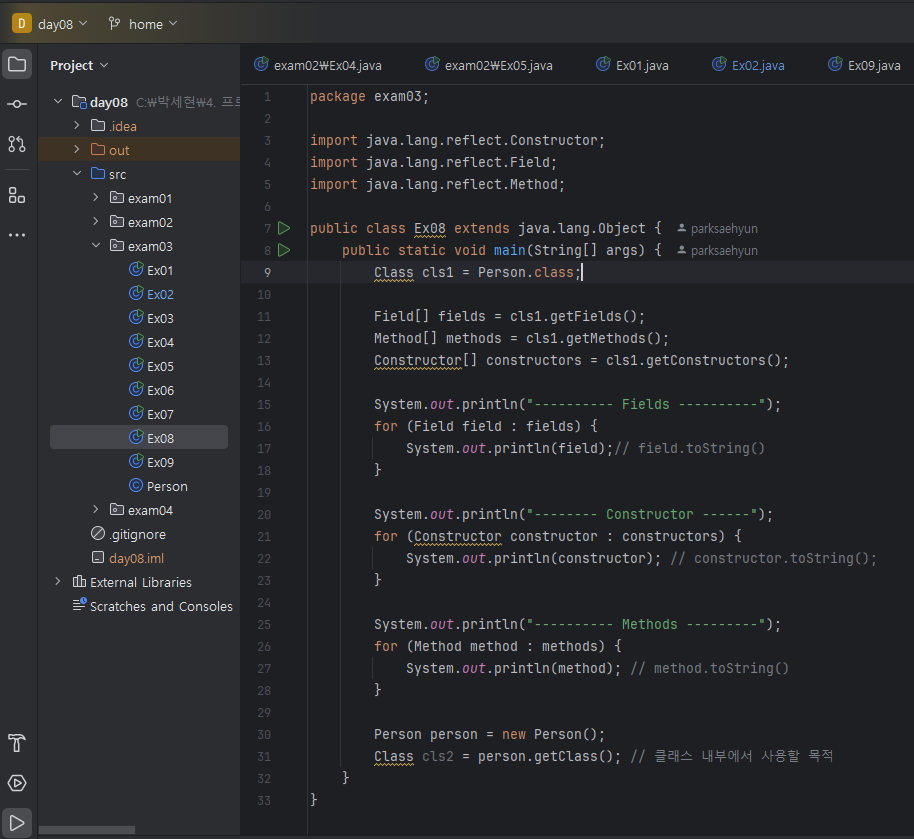Viewport: 914px width, 839px height.
Task: Open the Structure tool window icon
Action: tap(17, 194)
